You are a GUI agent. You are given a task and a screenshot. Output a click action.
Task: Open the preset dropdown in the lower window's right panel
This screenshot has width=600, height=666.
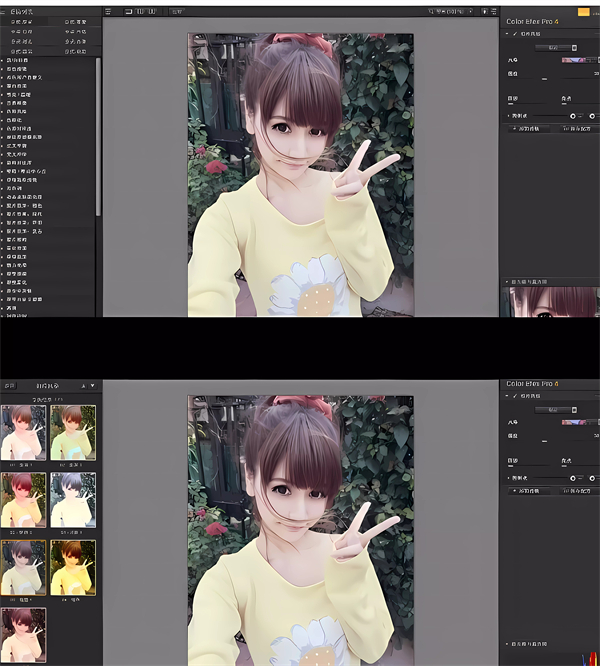(556, 410)
